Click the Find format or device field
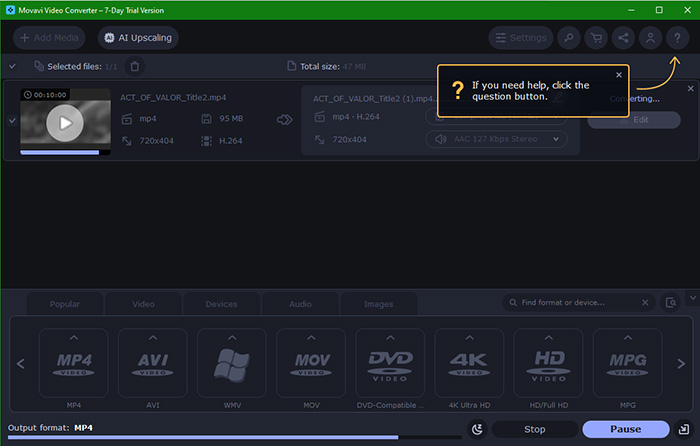Screen dimensions: 700x446 point(579,303)
